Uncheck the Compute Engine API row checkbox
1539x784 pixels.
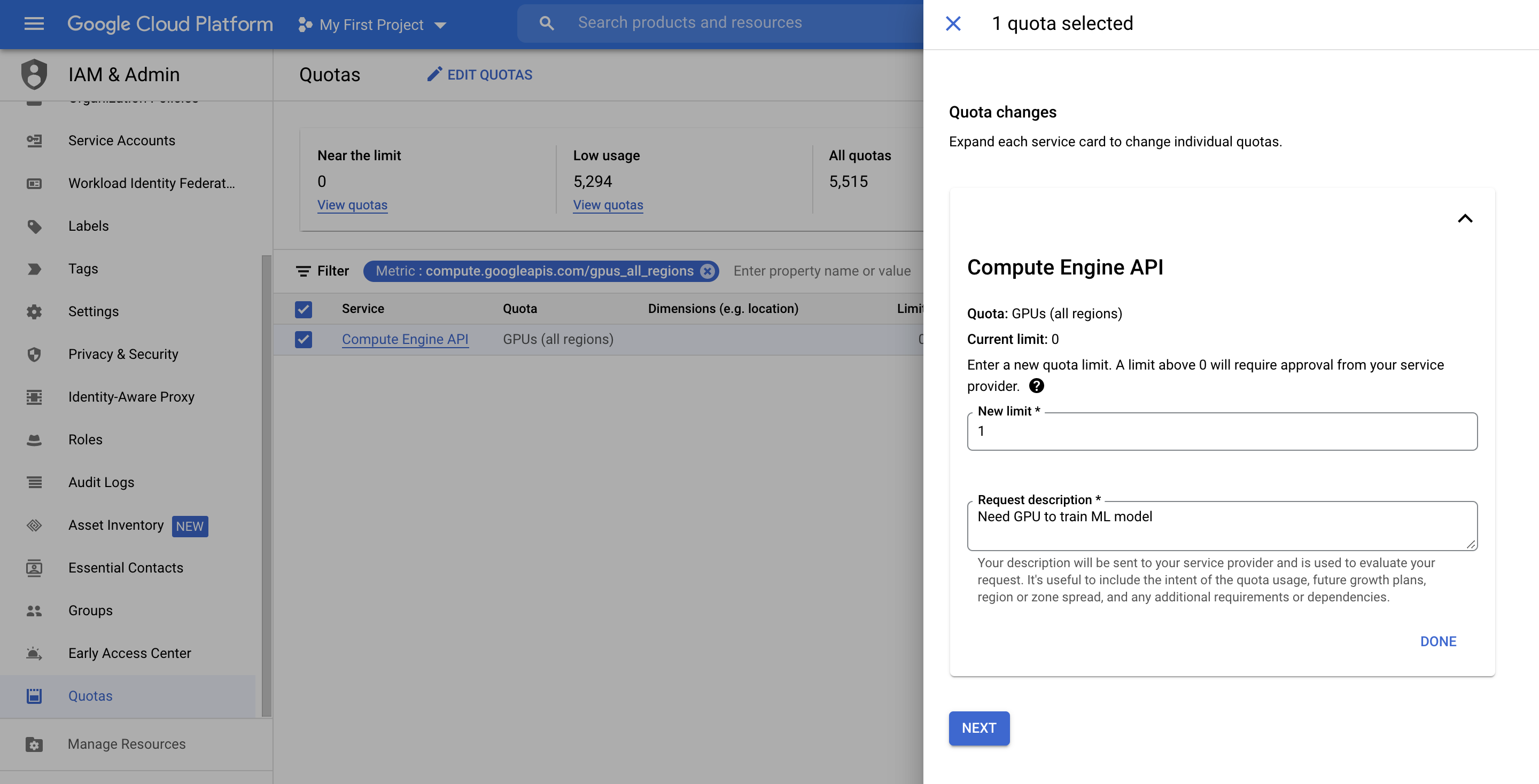tap(304, 339)
